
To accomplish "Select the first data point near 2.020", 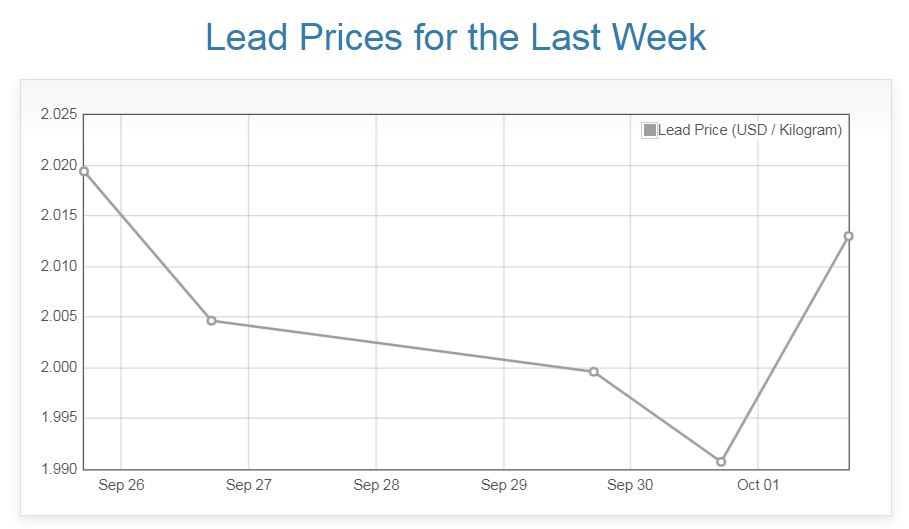I will [84, 171].
